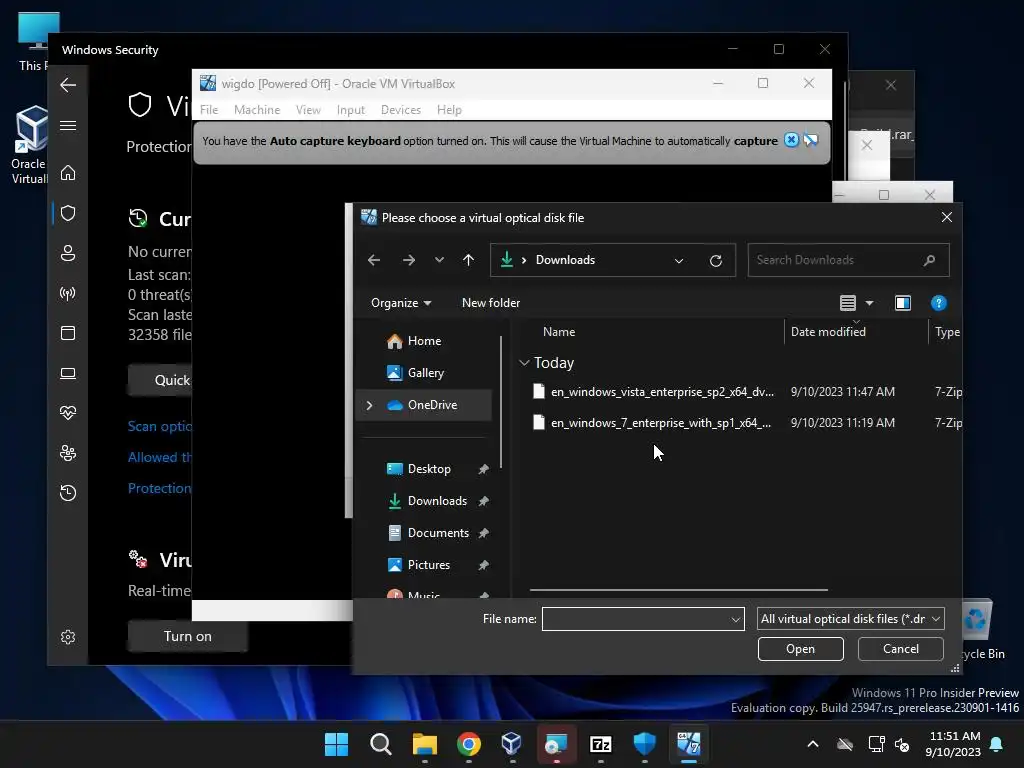Open VirtualBox Devices menu

(401, 110)
